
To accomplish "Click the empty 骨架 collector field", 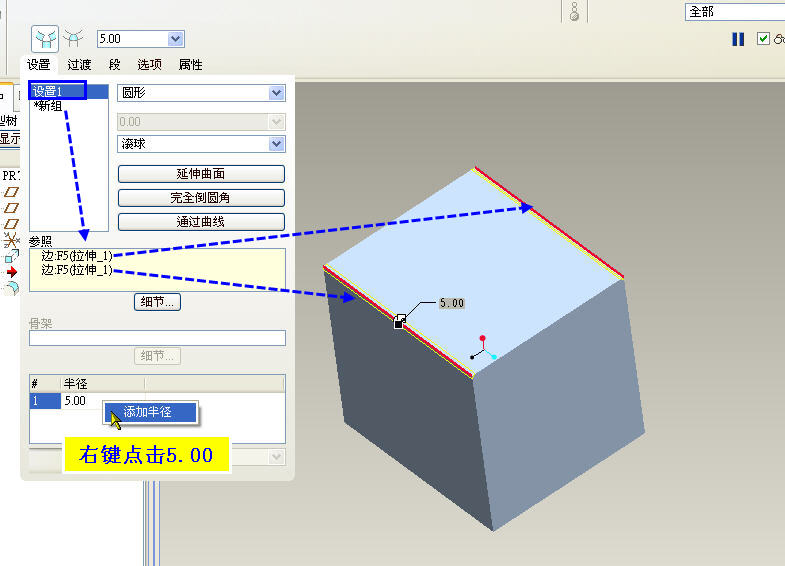I will (x=157, y=338).
